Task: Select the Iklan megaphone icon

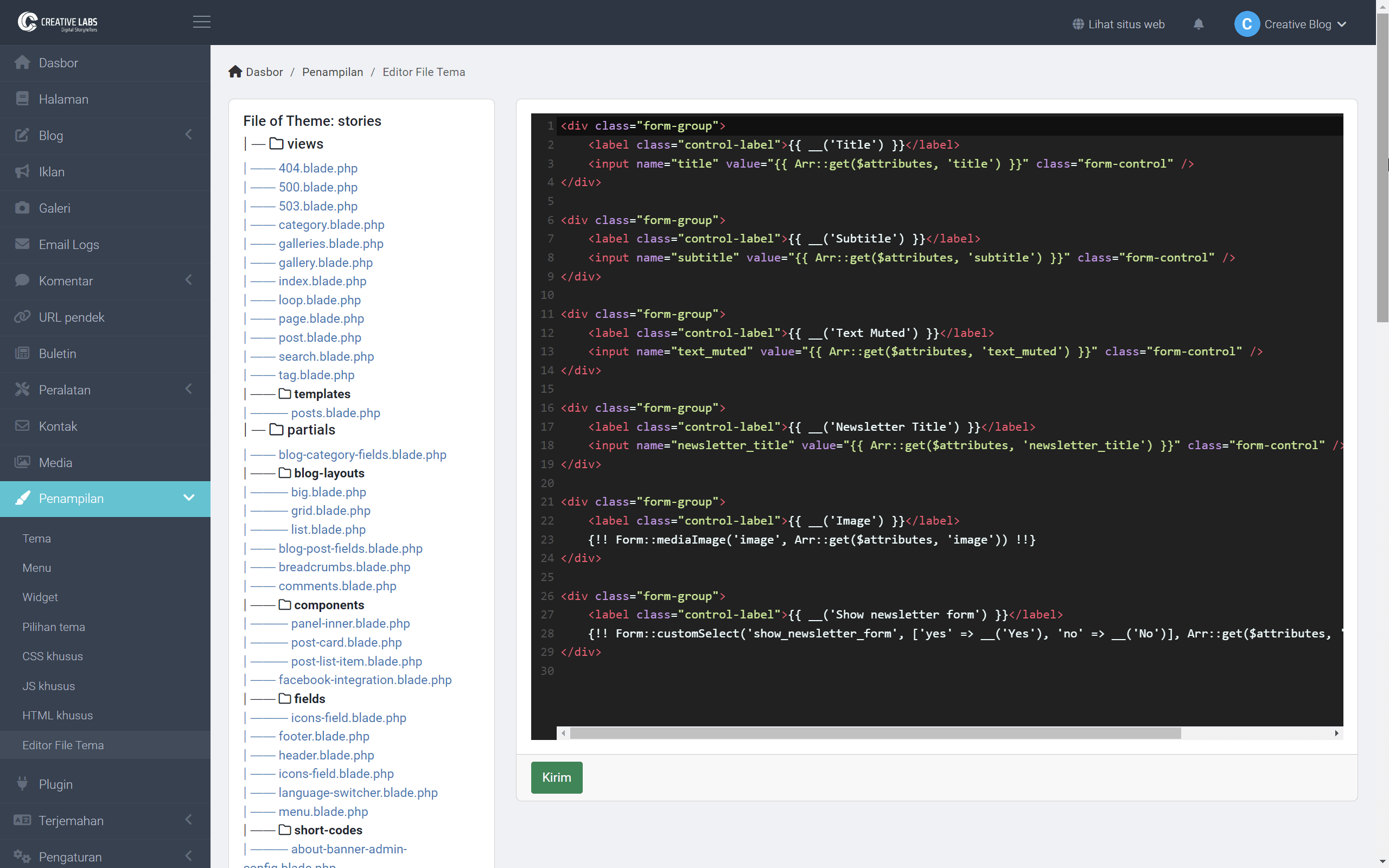Action: pos(22,171)
